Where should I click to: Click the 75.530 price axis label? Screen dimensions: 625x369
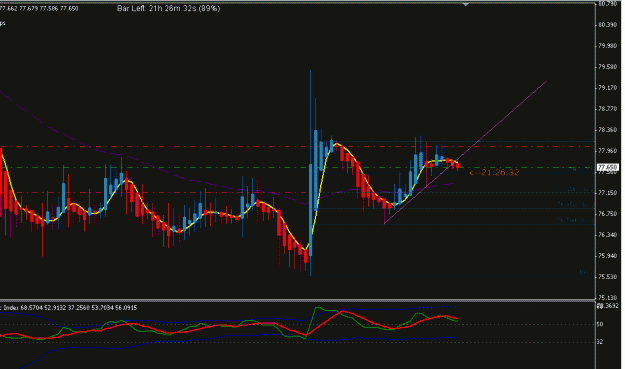(607, 277)
